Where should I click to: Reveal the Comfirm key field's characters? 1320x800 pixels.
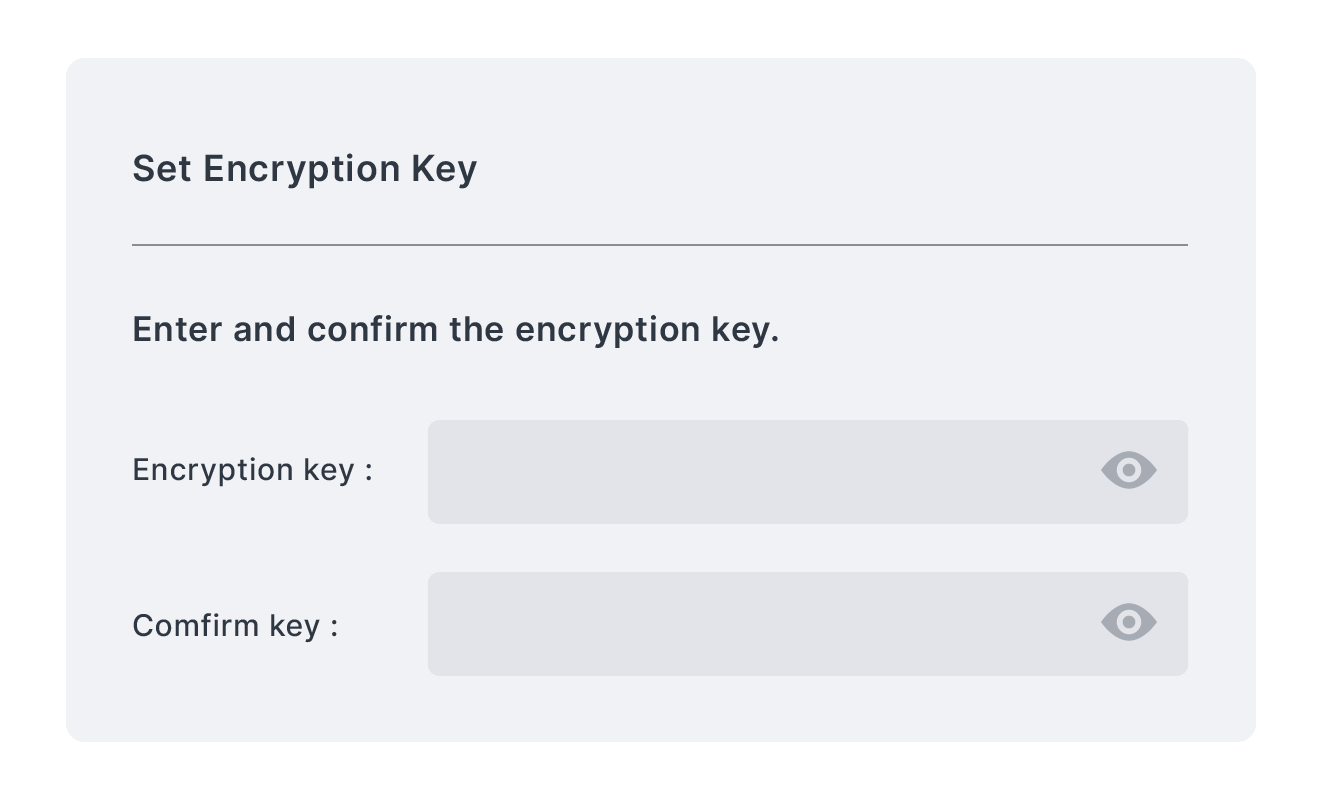1128,622
